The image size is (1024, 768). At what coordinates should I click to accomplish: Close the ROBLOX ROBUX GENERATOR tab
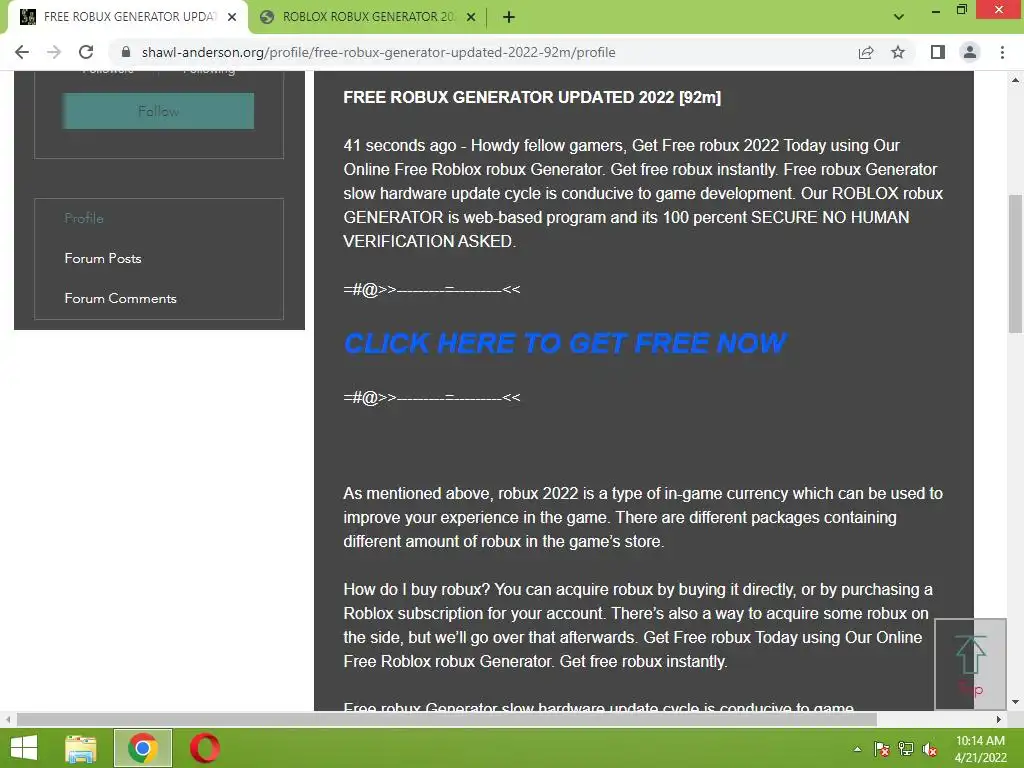tap(471, 17)
